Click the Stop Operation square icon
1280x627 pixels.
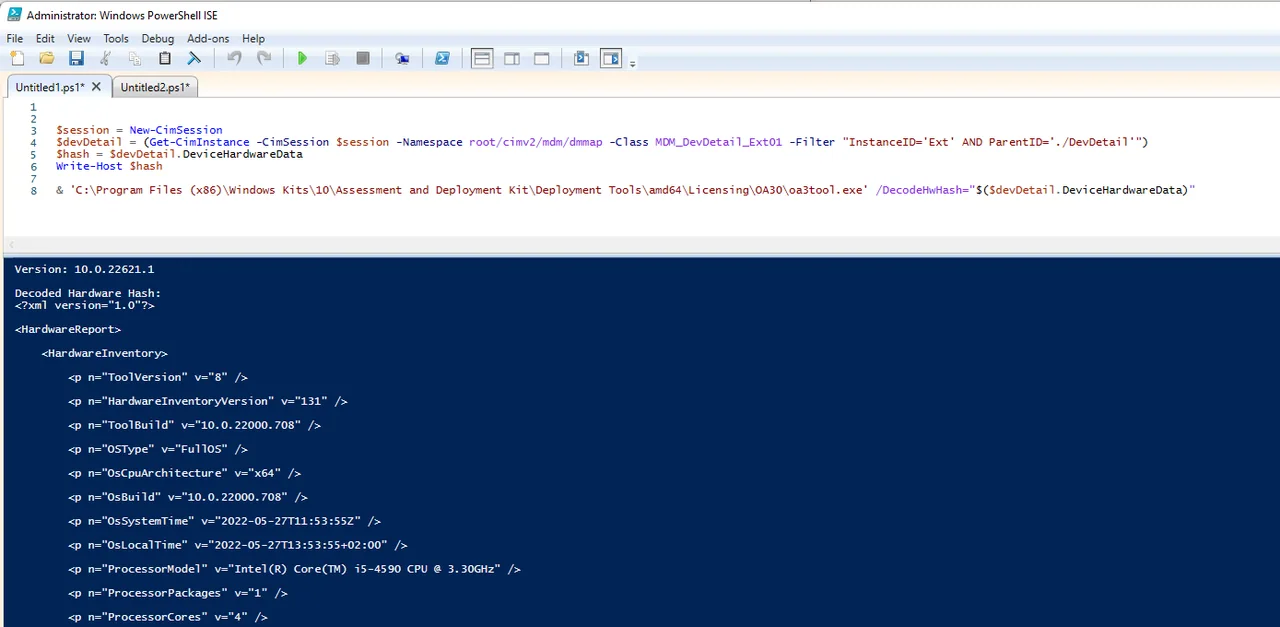point(363,59)
